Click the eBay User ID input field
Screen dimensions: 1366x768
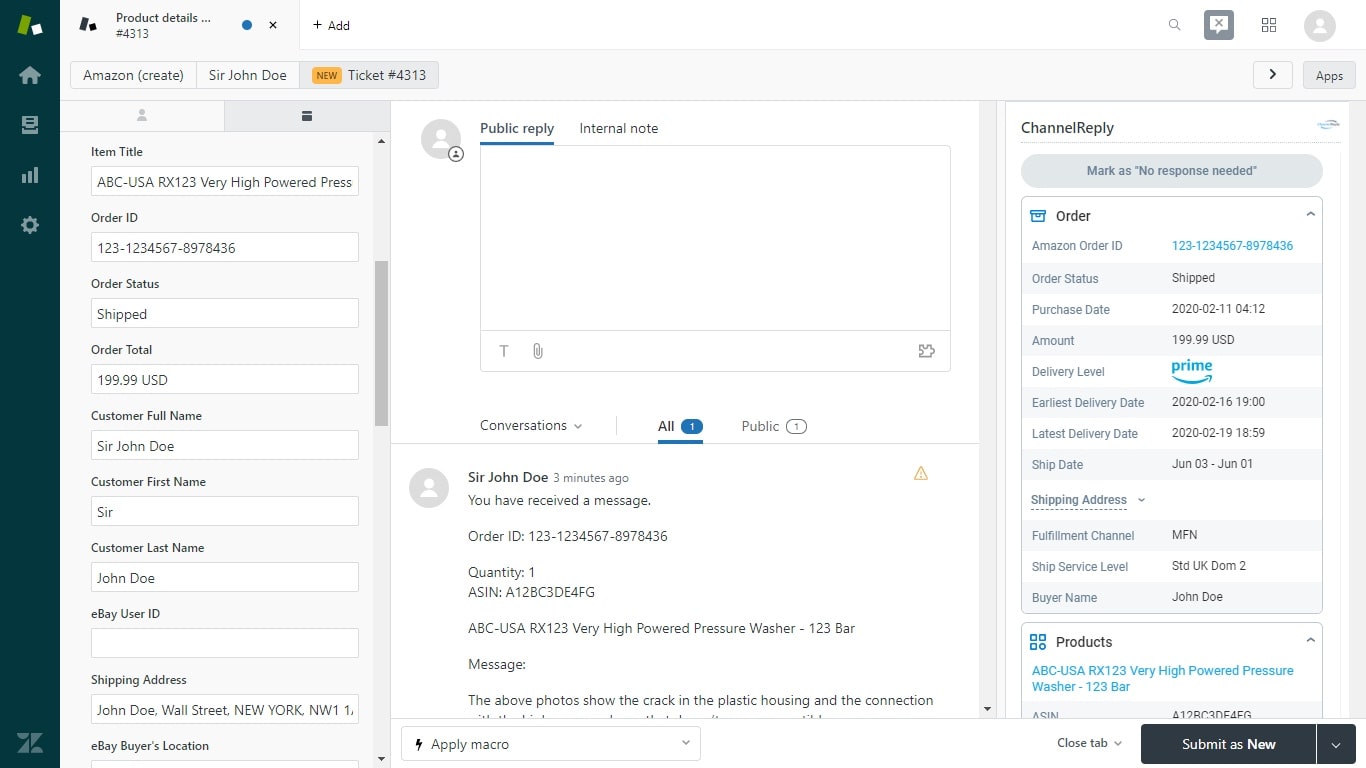(224, 643)
